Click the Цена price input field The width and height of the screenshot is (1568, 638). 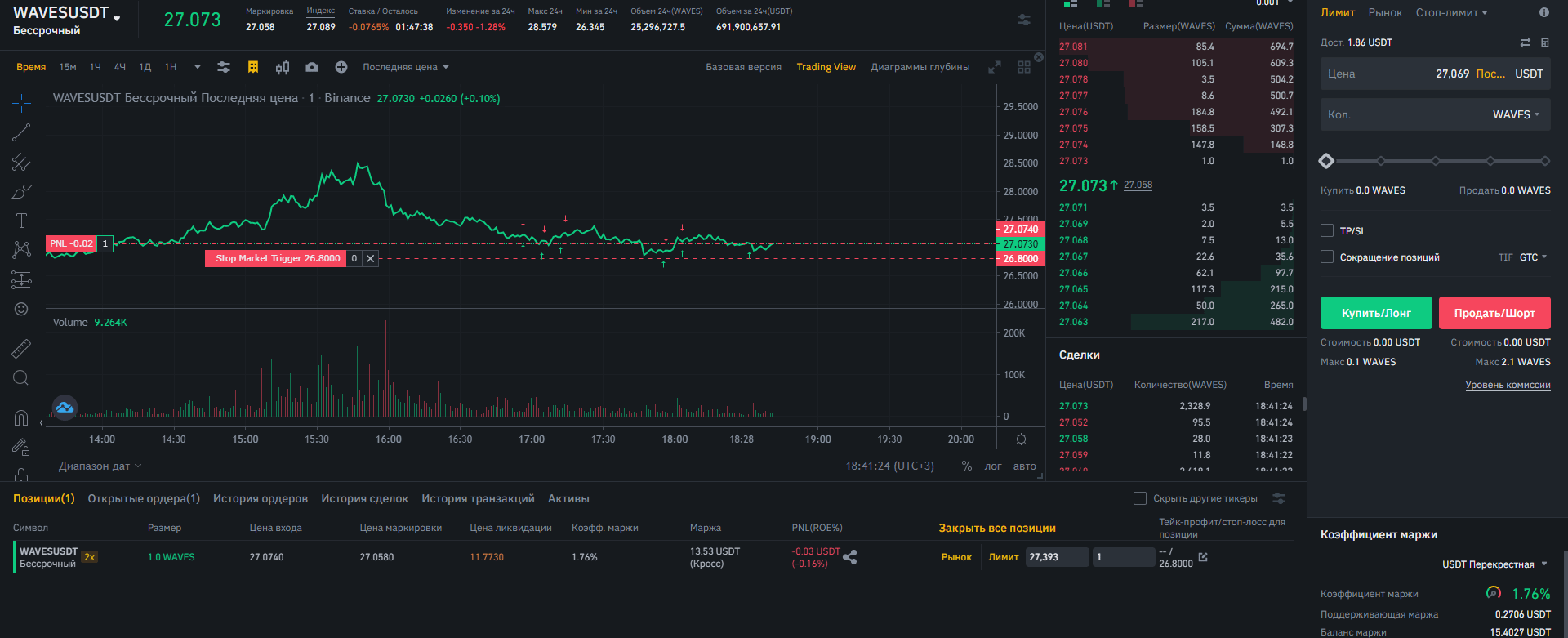(1436, 74)
